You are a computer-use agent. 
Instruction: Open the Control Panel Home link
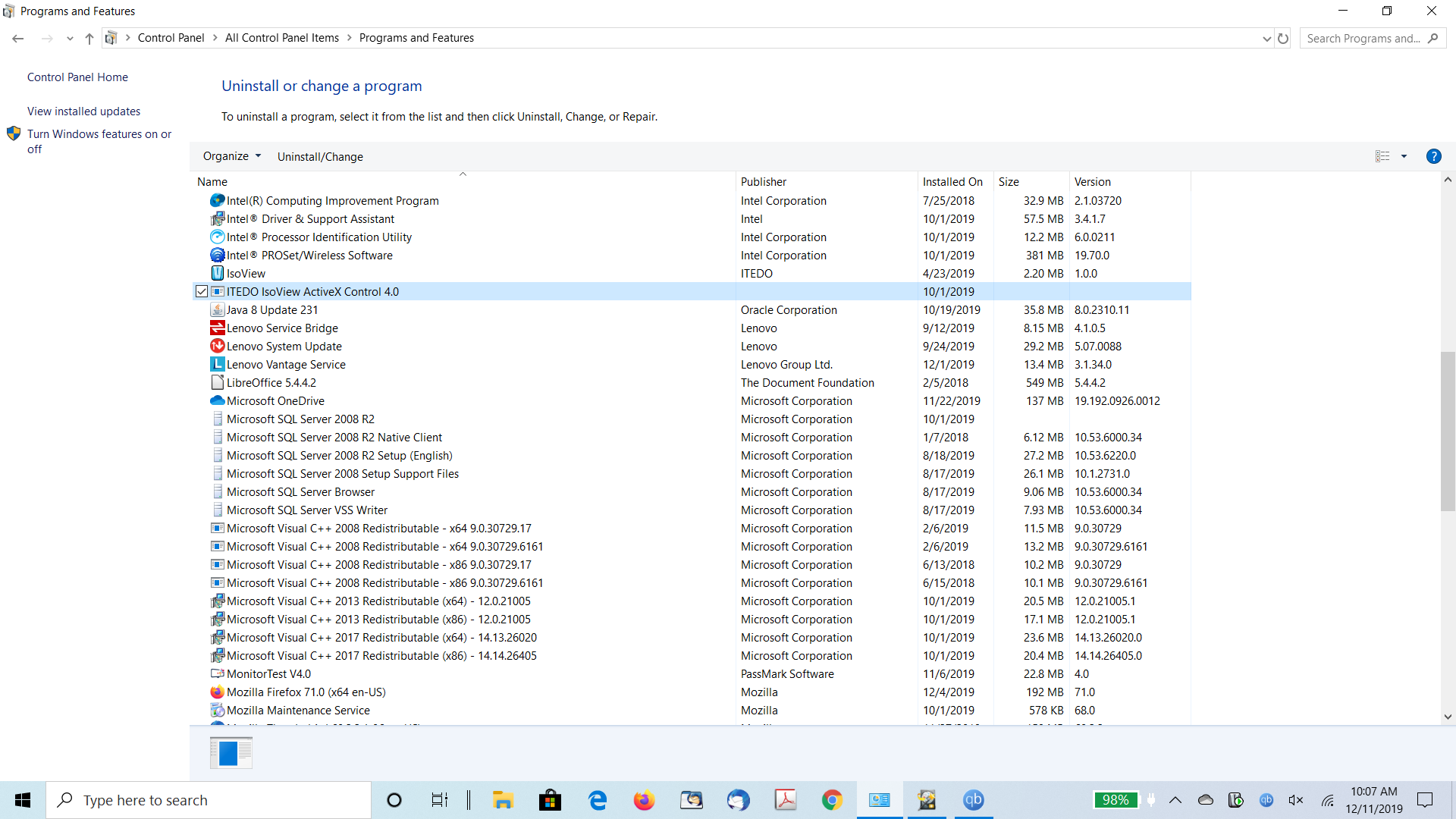[77, 77]
